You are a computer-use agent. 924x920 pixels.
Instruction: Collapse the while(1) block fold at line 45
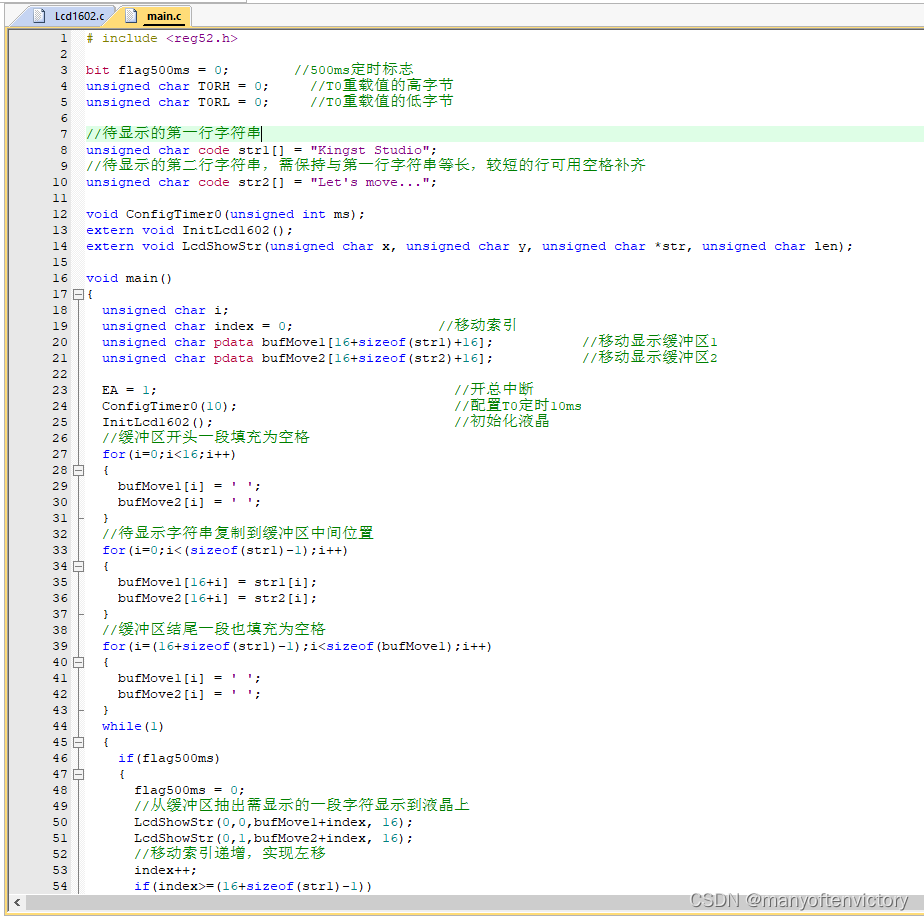point(78,742)
